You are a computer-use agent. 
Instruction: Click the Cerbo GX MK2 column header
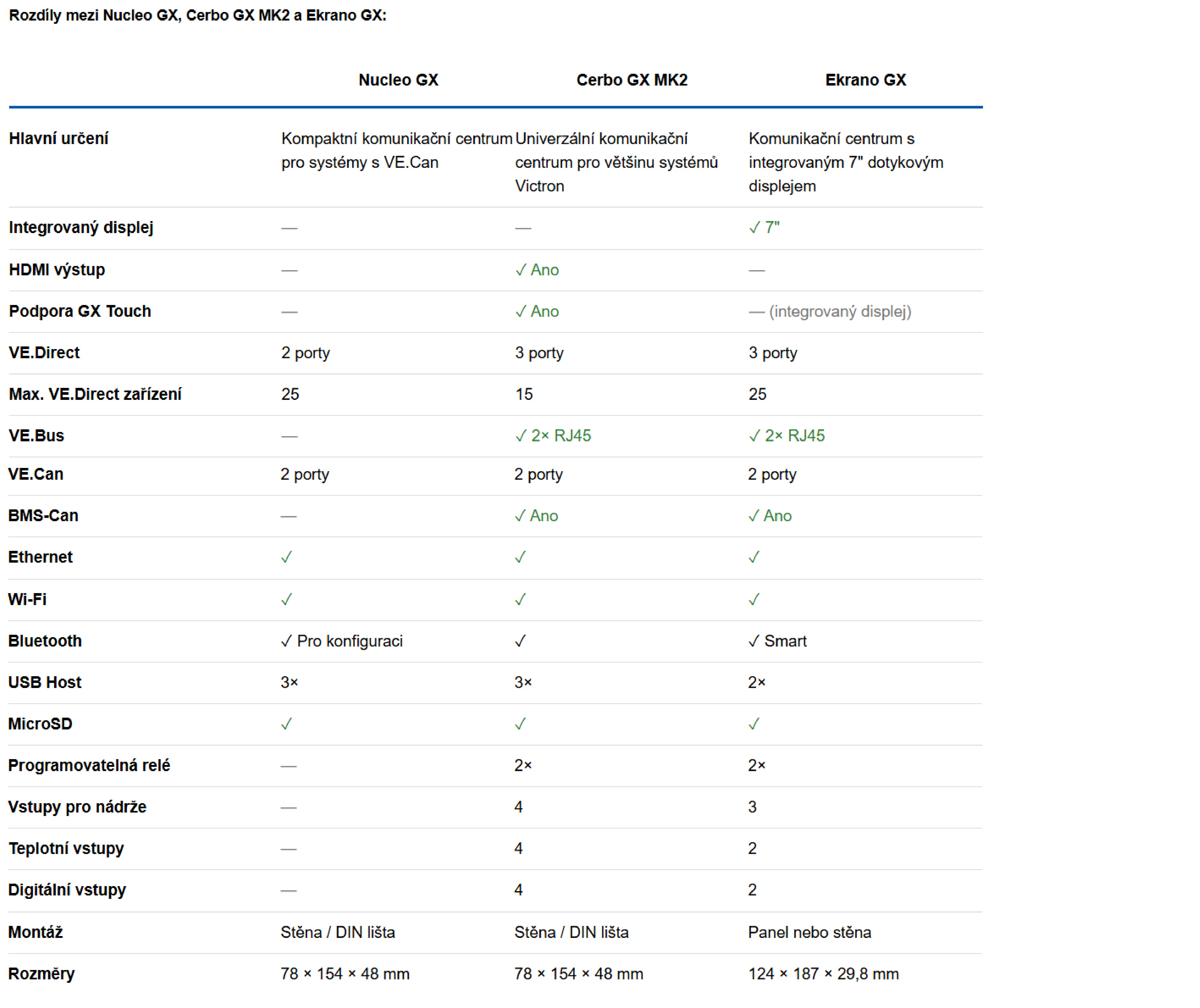click(x=632, y=80)
